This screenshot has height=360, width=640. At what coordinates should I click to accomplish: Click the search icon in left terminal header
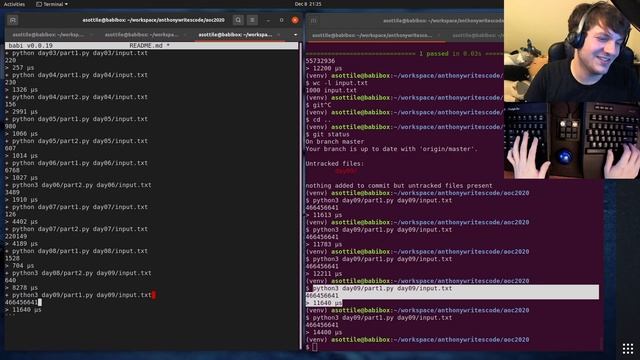click(238, 20)
